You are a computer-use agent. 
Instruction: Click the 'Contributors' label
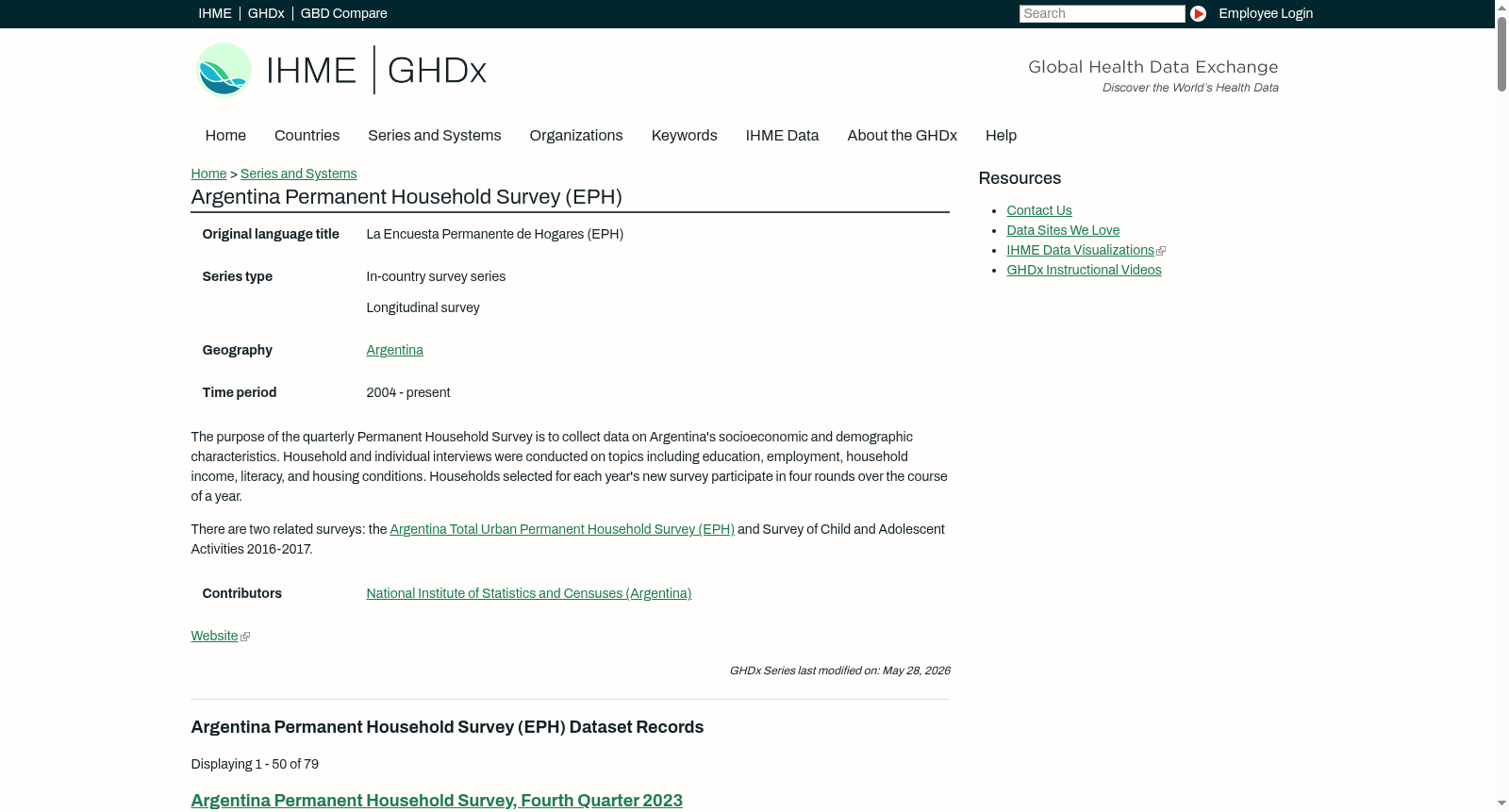tap(241, 593)
